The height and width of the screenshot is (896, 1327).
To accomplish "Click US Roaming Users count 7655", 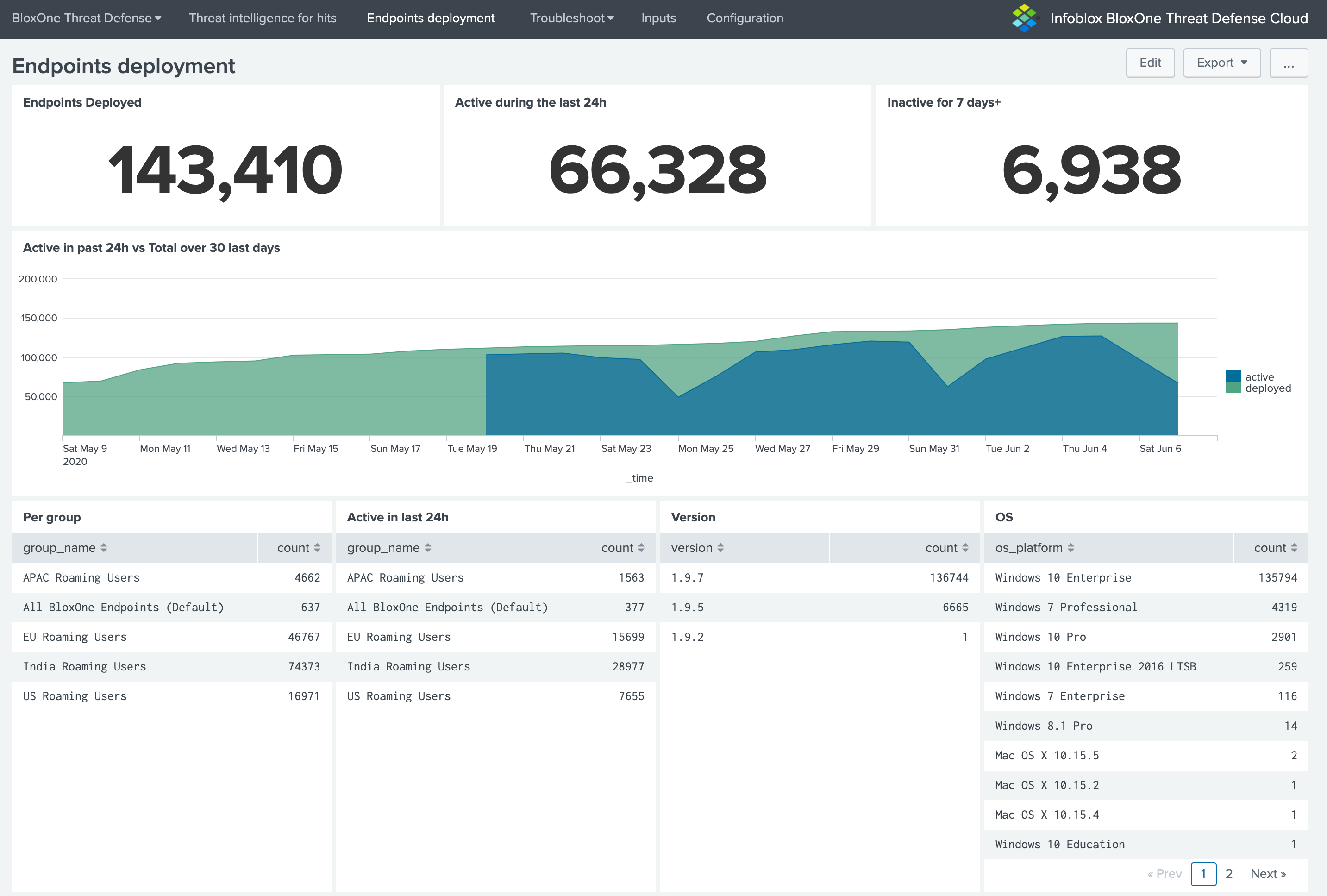I will (x=631, y=696).
